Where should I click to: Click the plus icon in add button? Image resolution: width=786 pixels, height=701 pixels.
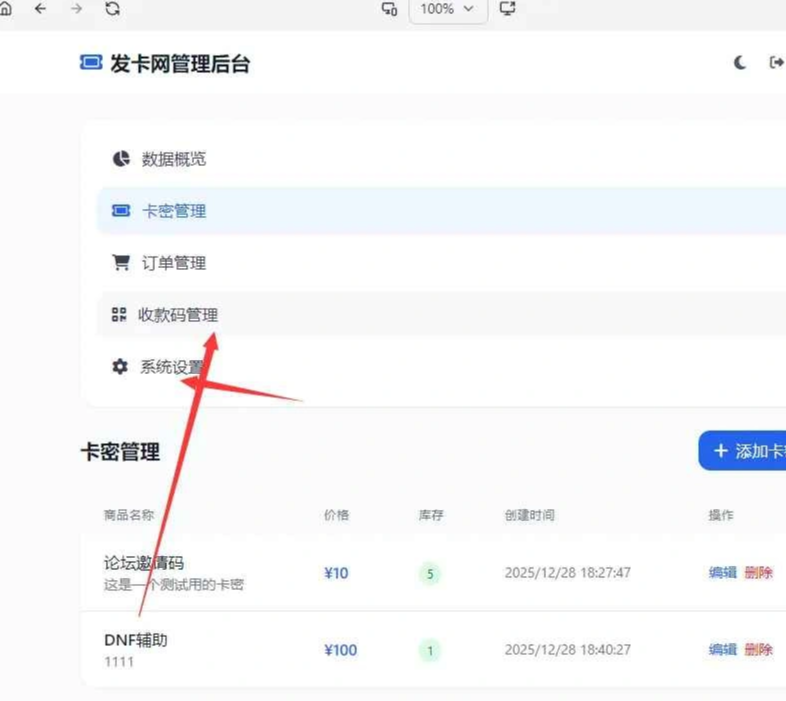721,451
